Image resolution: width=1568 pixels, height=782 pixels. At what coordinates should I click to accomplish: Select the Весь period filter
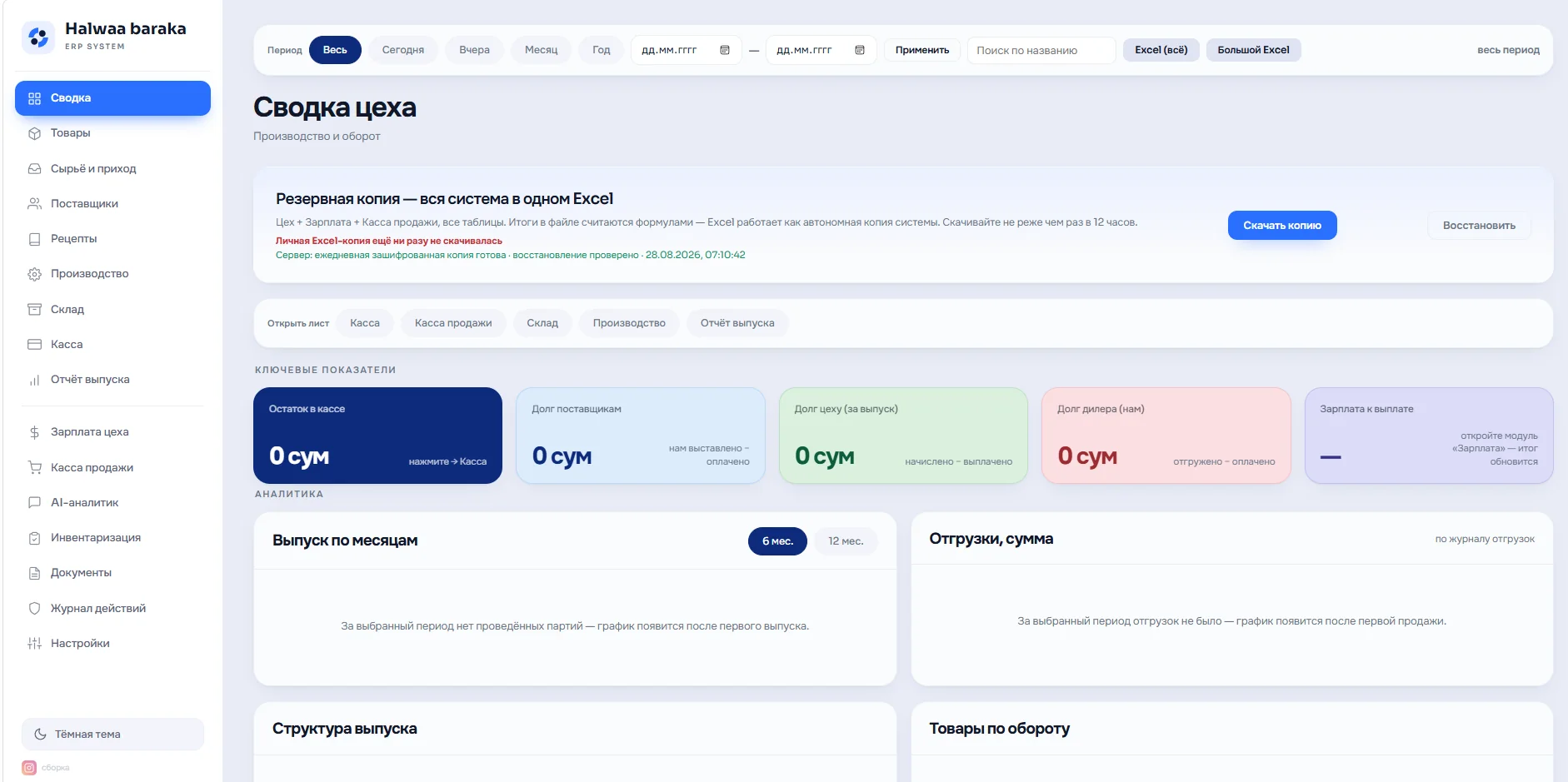click(335, 50)
